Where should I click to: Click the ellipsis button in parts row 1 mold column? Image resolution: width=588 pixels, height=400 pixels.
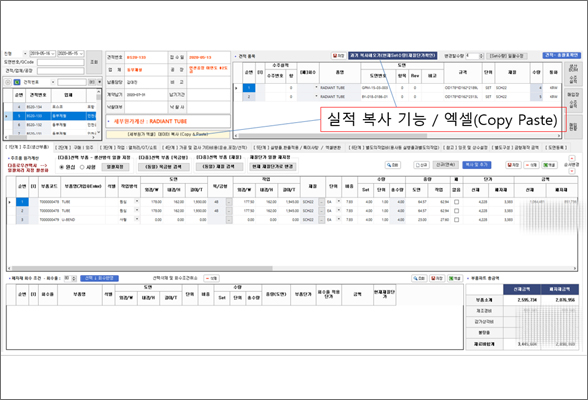pyautogui.click(x=229, y=202)
